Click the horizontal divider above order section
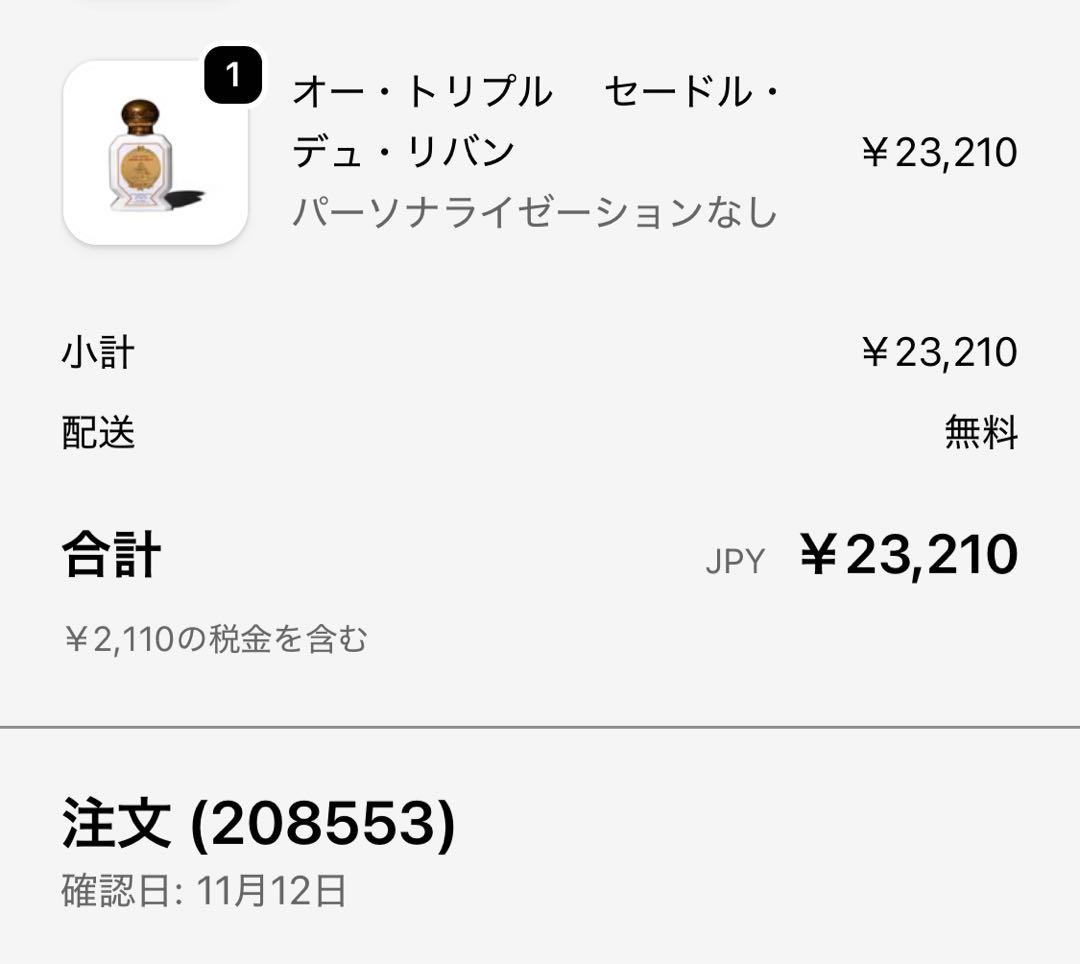This screenshot has width=1080, height=964. (540, 727)
